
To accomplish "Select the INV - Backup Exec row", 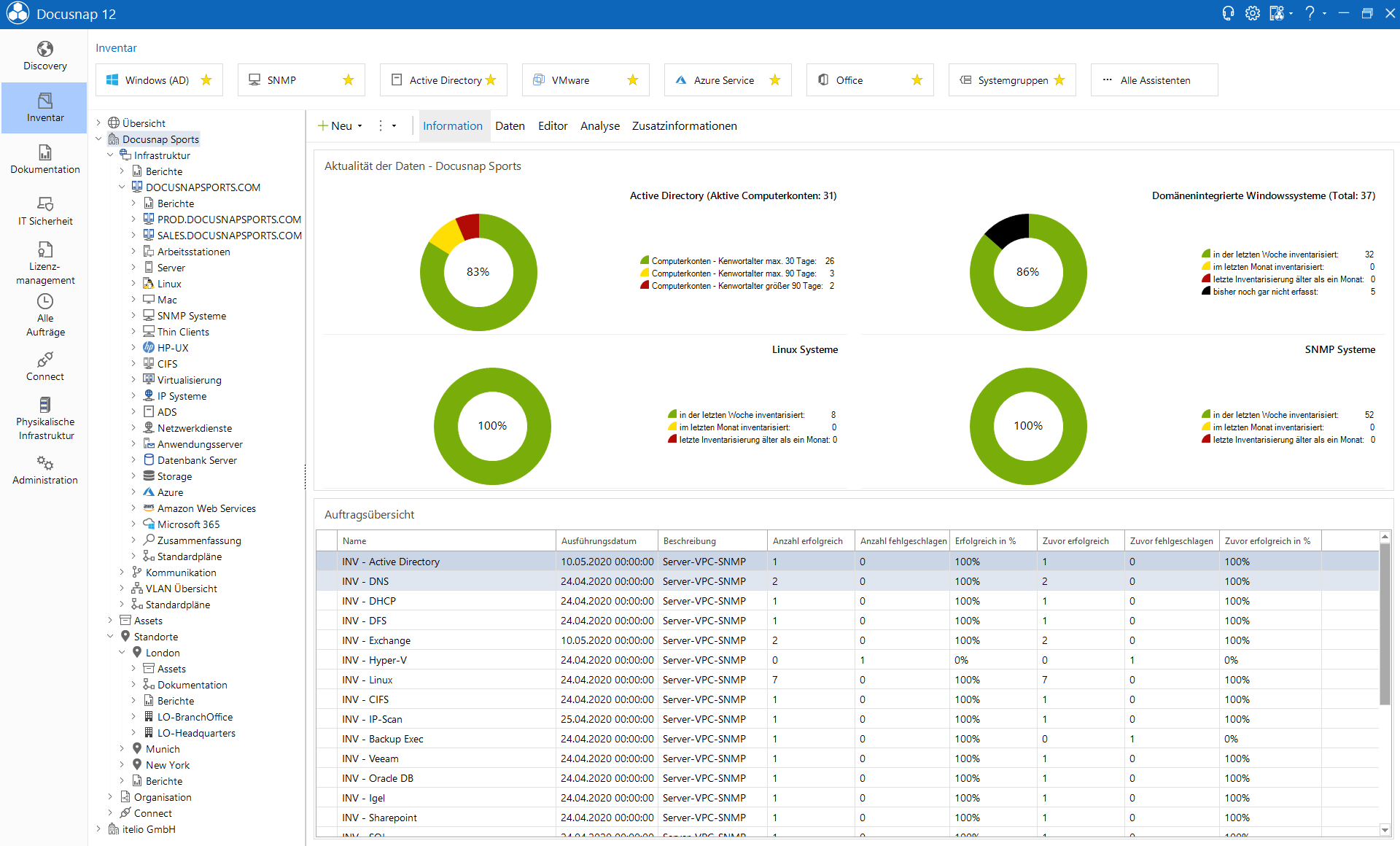I will (x=847, y=739).
